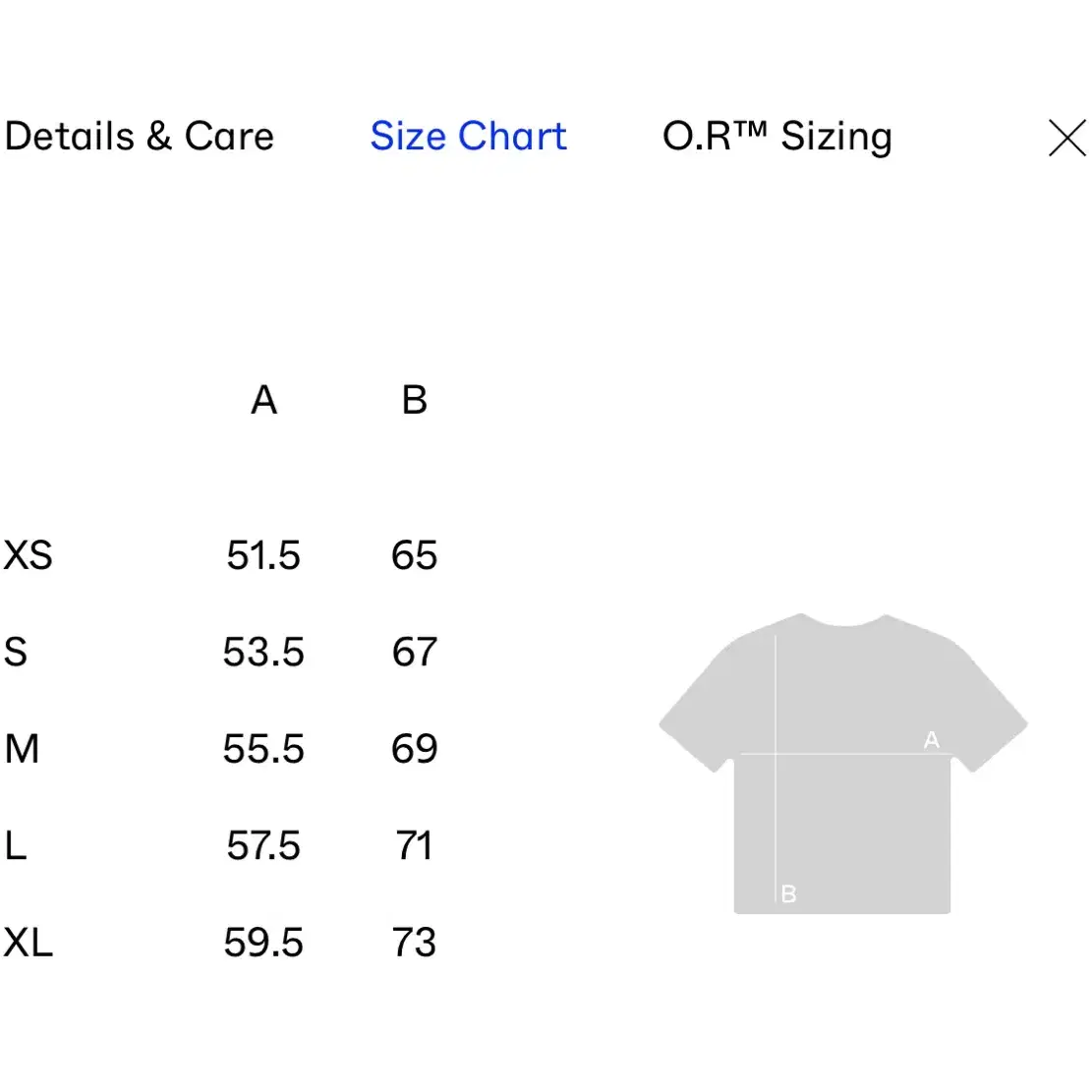Click the A label on t-shirt diagram
Screen dimensions: 1092x1092
931,739
